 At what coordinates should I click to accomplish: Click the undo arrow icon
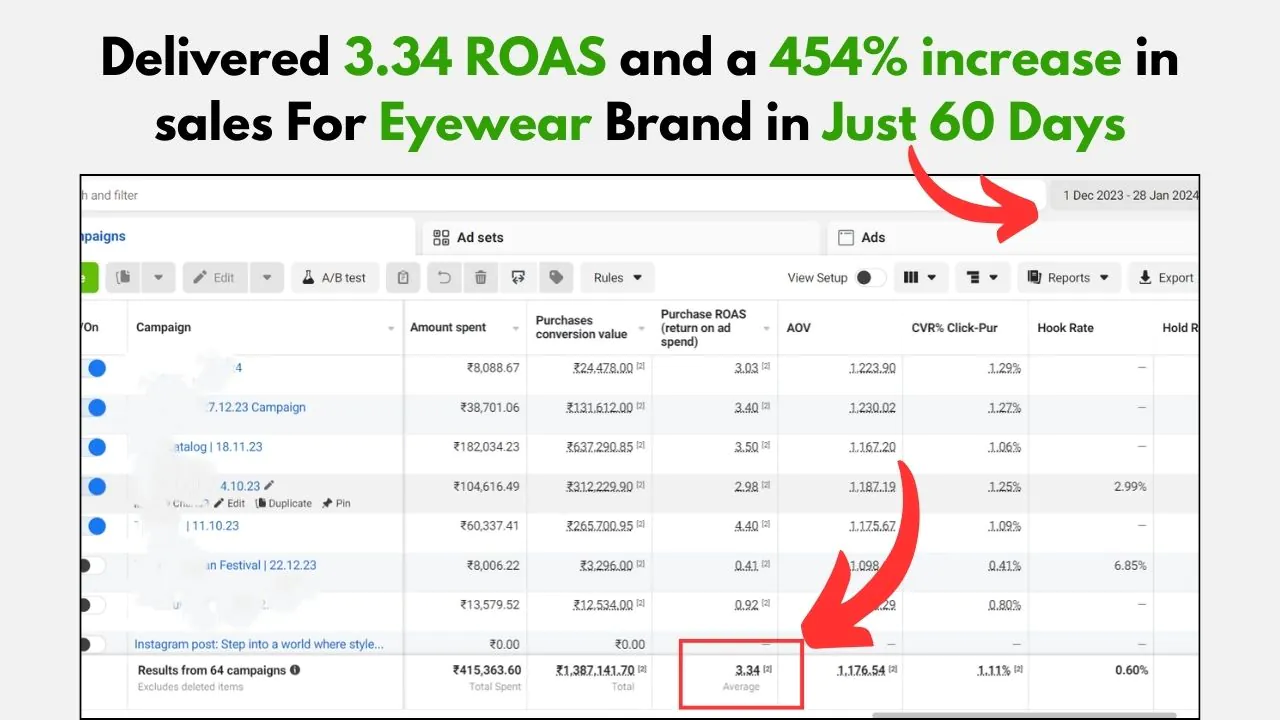point(446,278)
